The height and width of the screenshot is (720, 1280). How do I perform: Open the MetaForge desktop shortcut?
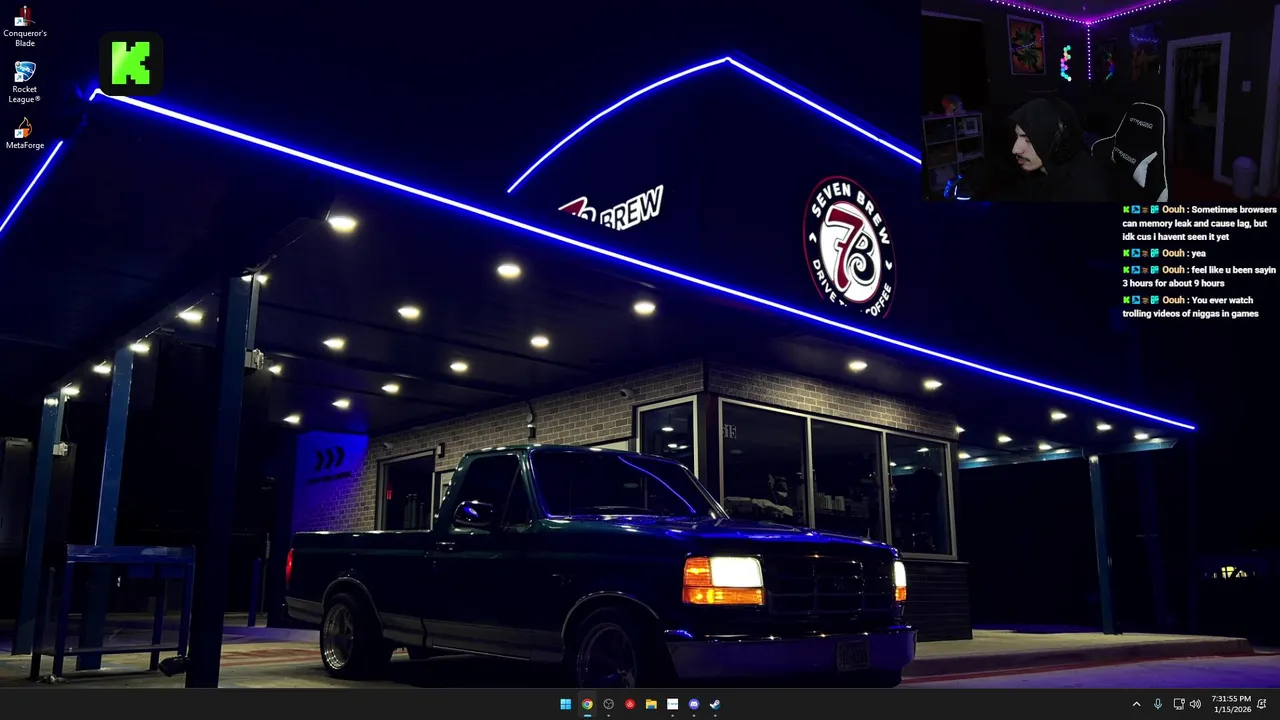24,134
